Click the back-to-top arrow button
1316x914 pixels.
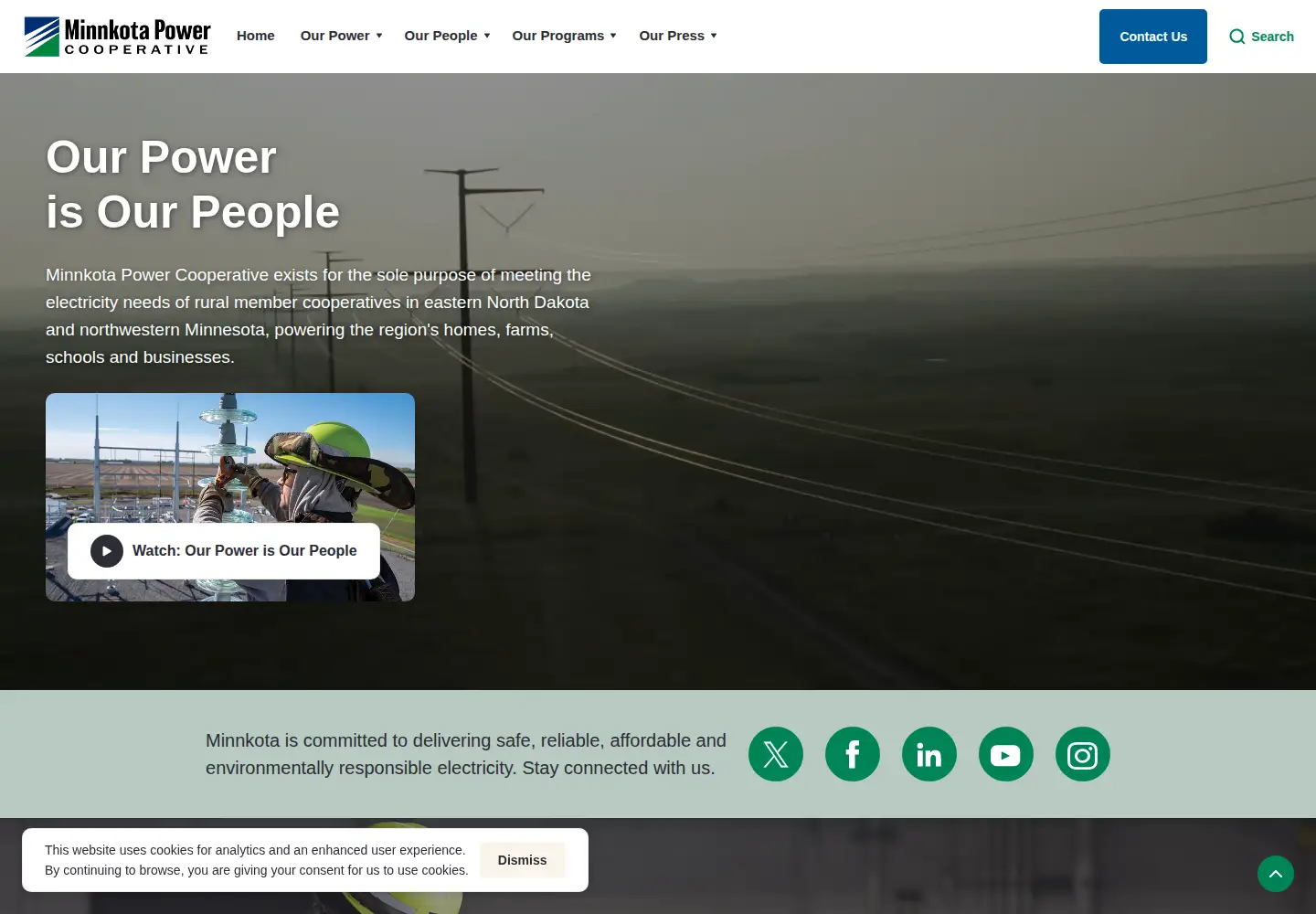1276,874
